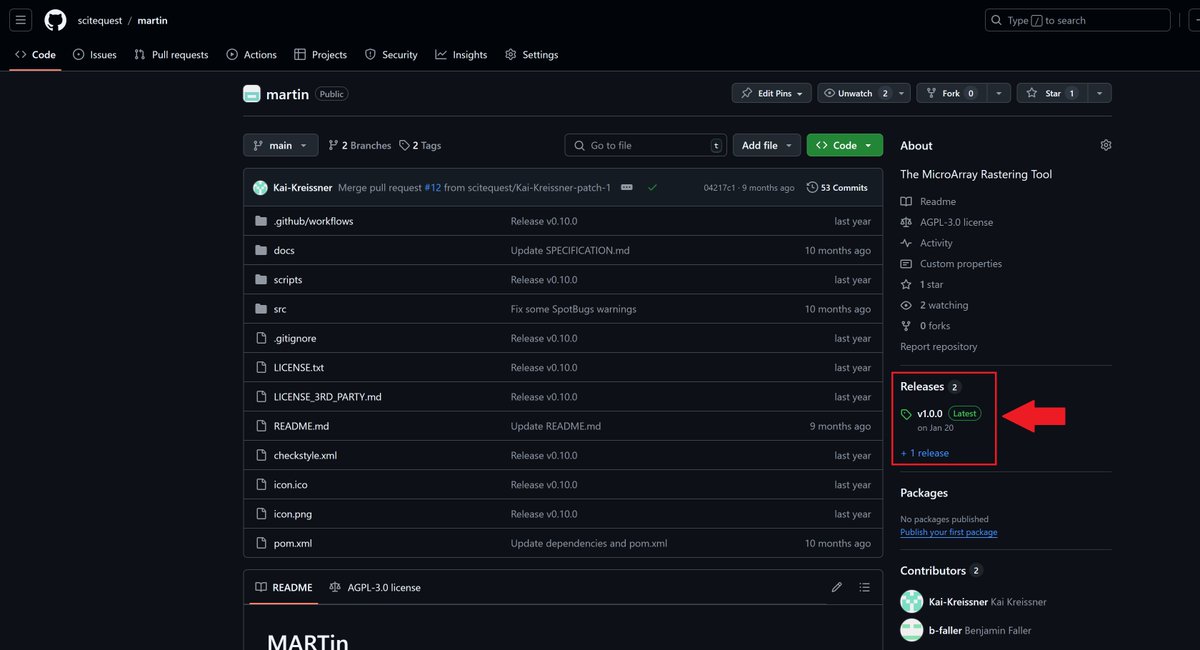Toggle Unwatch for this repository

pos(856,93)
